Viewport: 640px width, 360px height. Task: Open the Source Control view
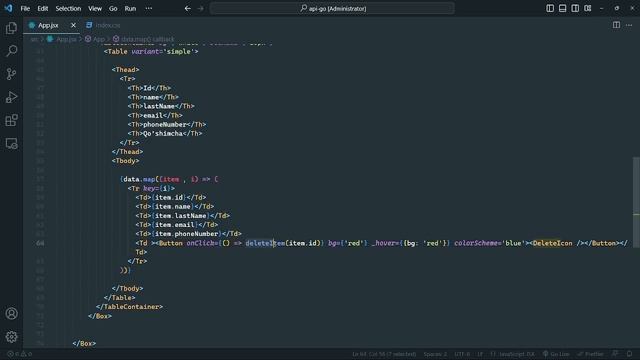coord(11,74)
